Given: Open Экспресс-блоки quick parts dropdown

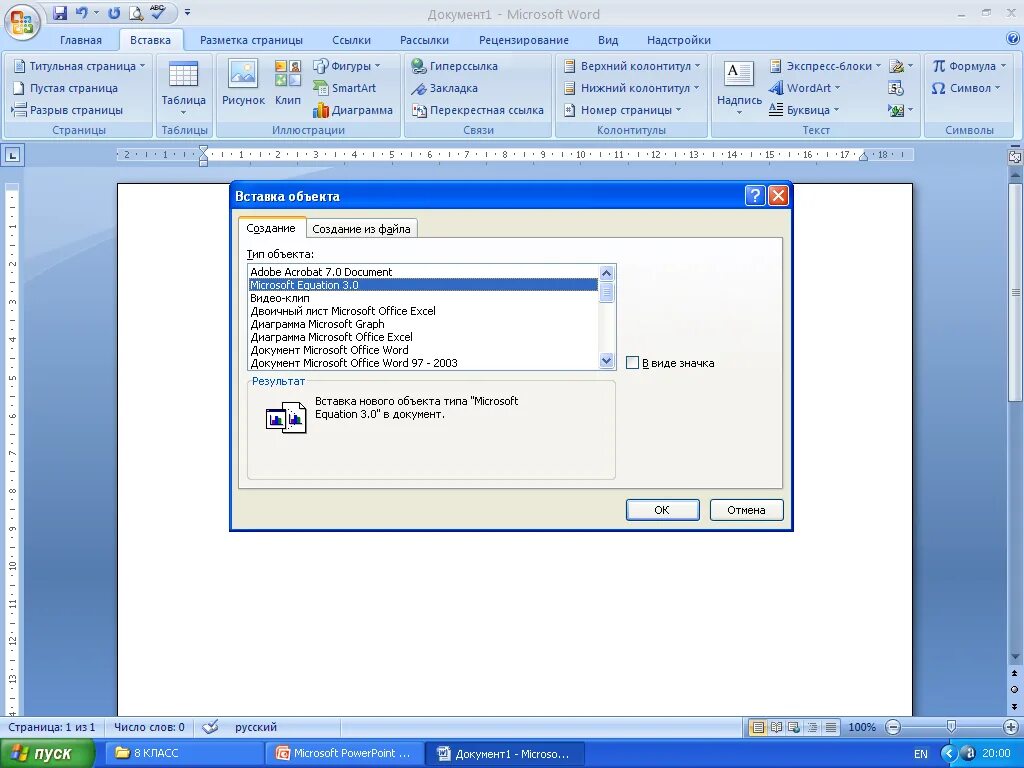Looking at the screenshot, I should click(825, 66).
